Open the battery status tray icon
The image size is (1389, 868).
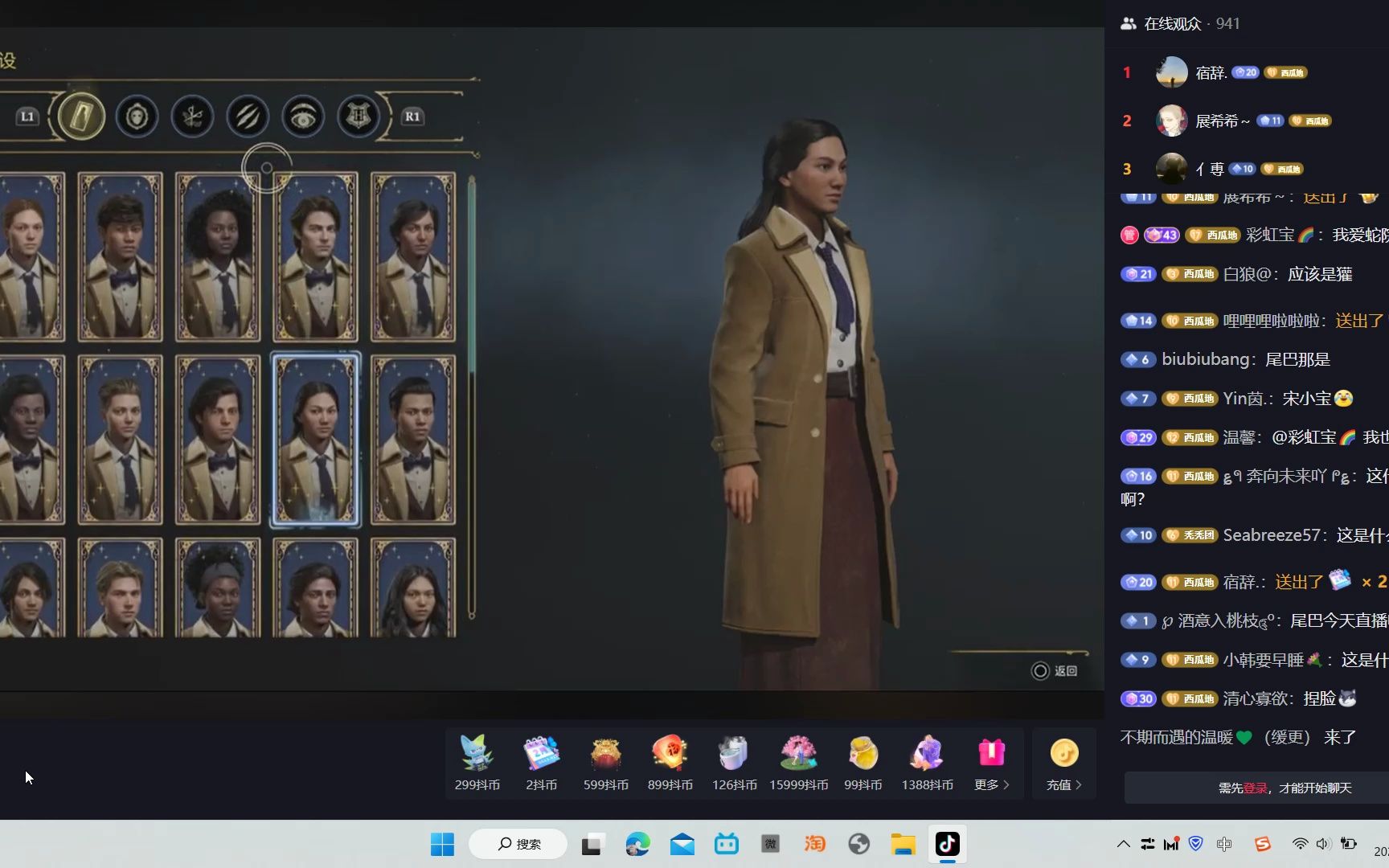pyautogui.click(x=1349, y=844)
